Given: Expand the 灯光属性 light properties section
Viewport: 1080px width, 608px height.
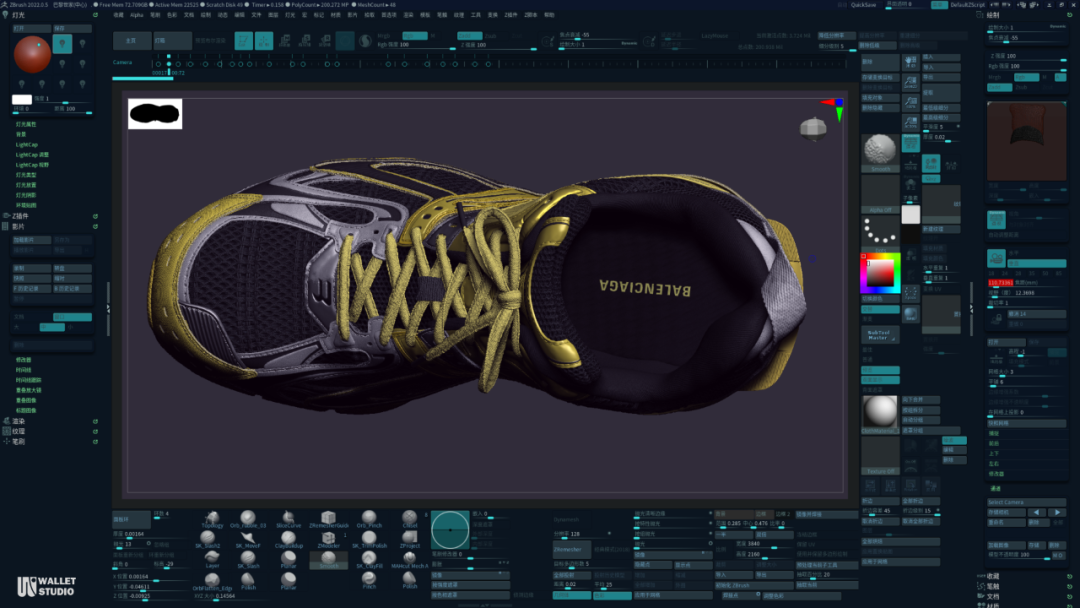Looking at the screenshot, I should point(26,125).
